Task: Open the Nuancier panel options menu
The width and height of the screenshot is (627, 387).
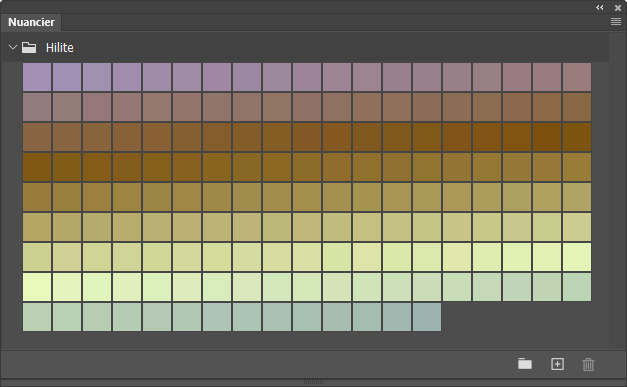Action: click(616, 22)
